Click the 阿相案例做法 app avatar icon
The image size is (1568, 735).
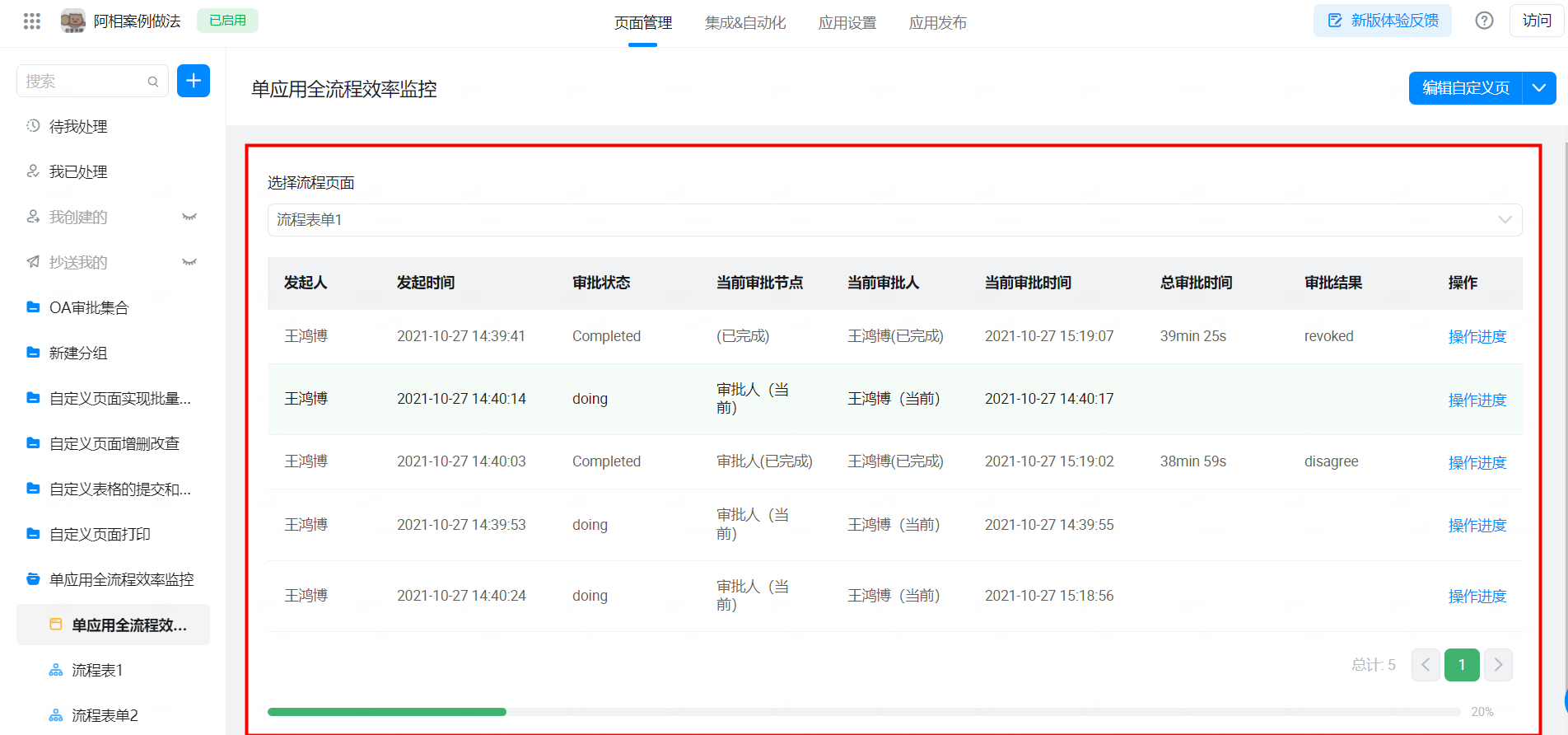pyautogui.click(x=73, y=21)
